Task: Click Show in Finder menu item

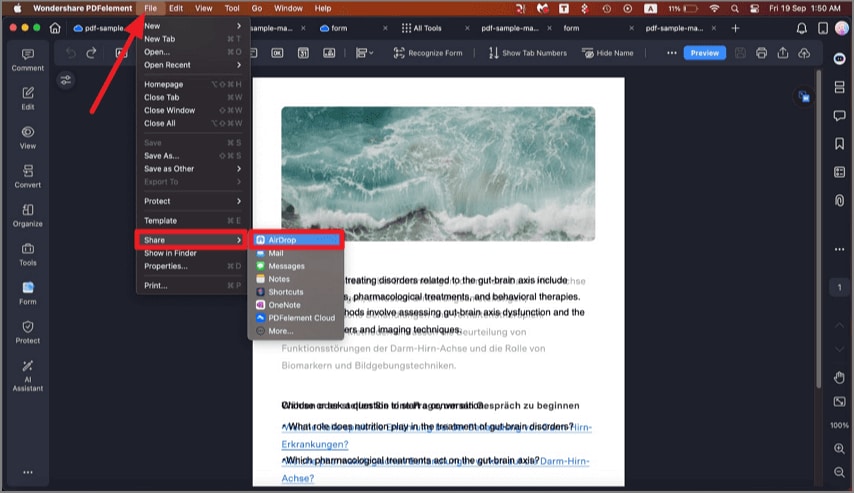Action: [192, 253]
